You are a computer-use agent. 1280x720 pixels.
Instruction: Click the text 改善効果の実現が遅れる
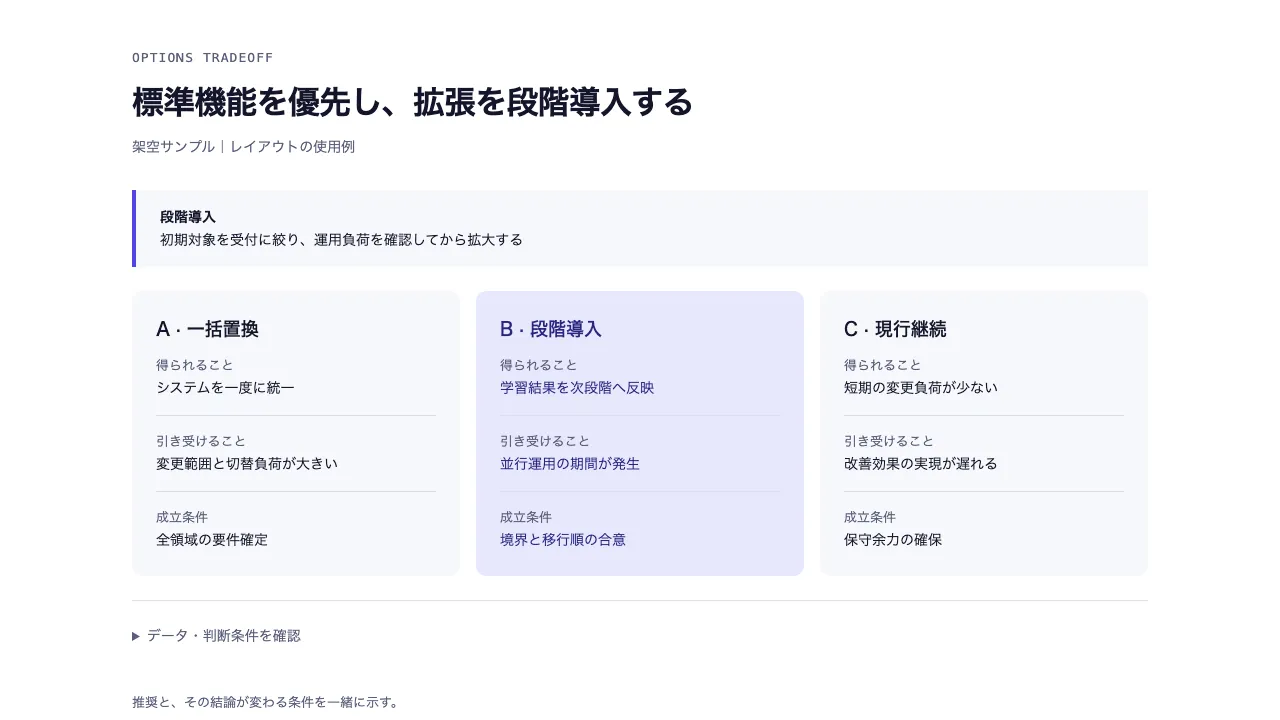921,464
